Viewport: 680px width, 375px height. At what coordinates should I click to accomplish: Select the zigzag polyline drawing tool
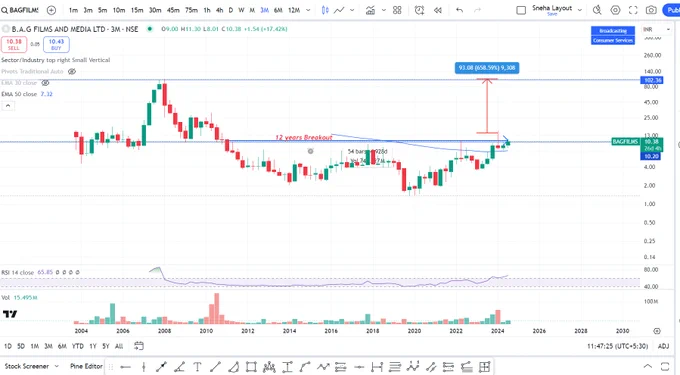point(323,367)
